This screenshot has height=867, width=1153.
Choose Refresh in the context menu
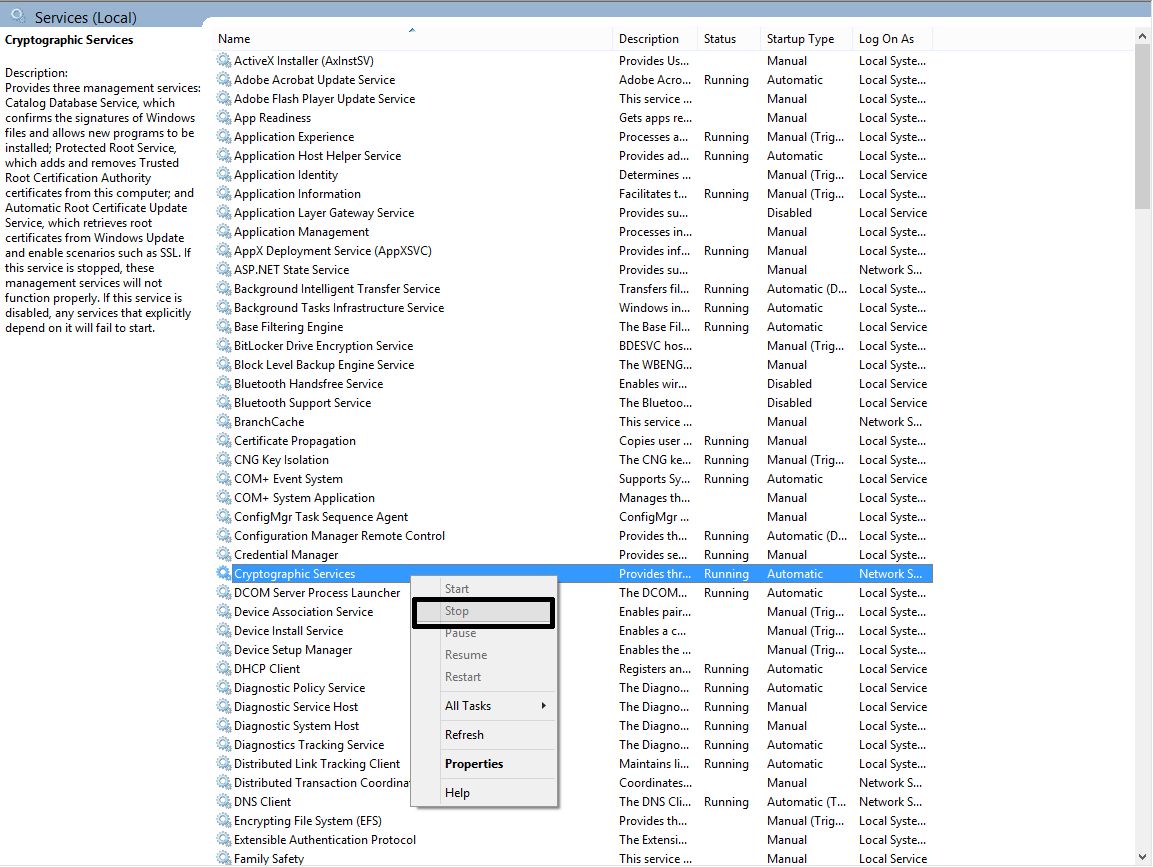click(x=484, y=735)
